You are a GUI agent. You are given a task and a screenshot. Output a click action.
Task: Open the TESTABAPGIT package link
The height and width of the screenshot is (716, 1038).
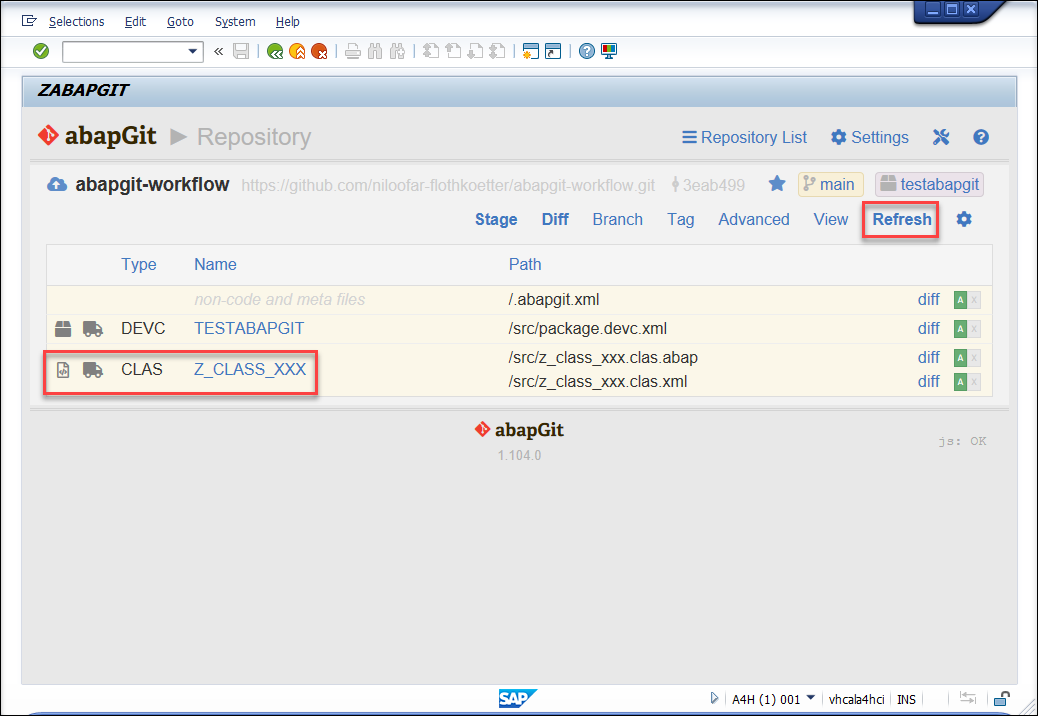[249, 328]
